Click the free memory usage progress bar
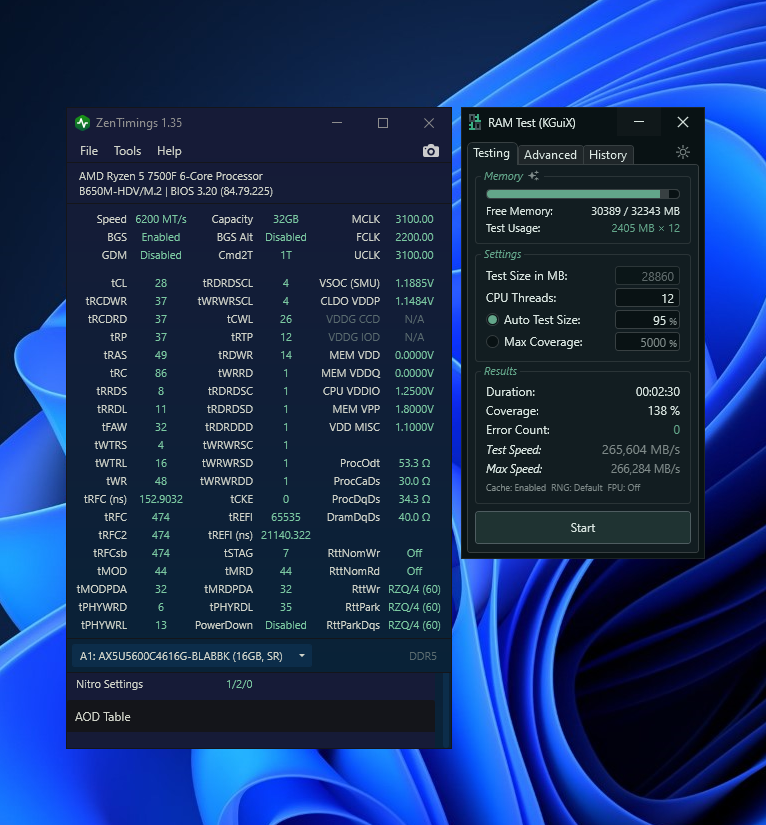 point(582,194)
